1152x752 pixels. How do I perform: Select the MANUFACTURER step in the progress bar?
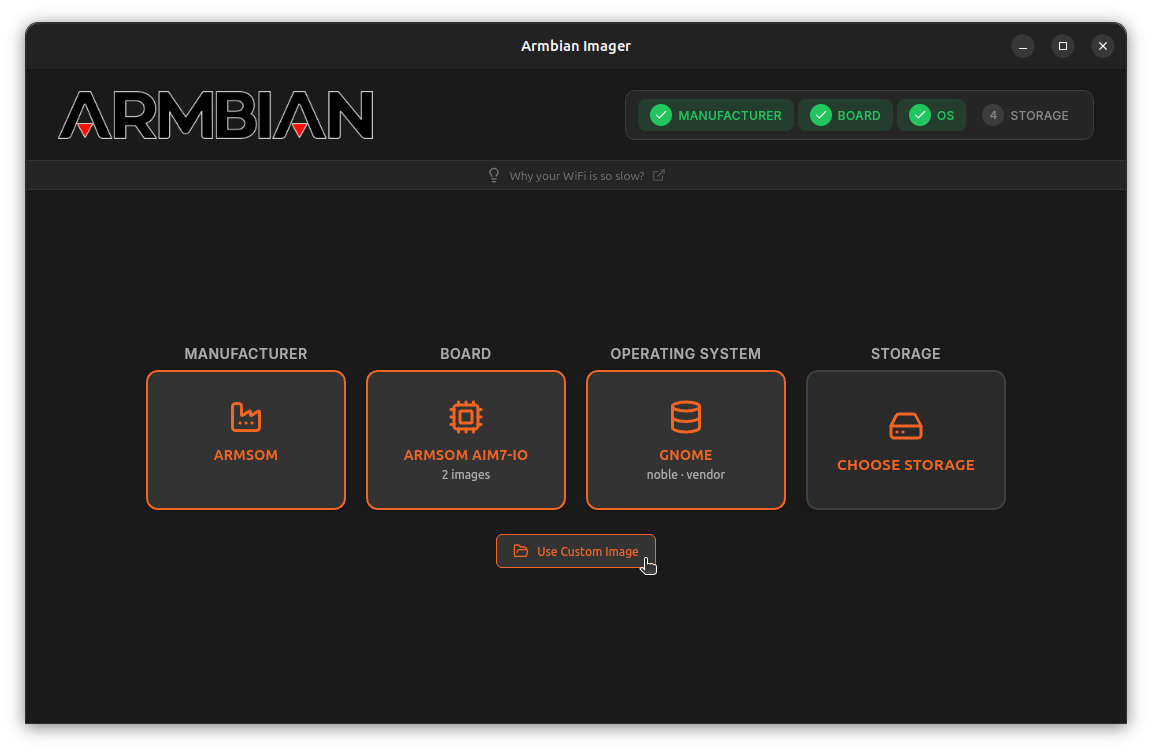pyautogui.click(x=715, y=114)
